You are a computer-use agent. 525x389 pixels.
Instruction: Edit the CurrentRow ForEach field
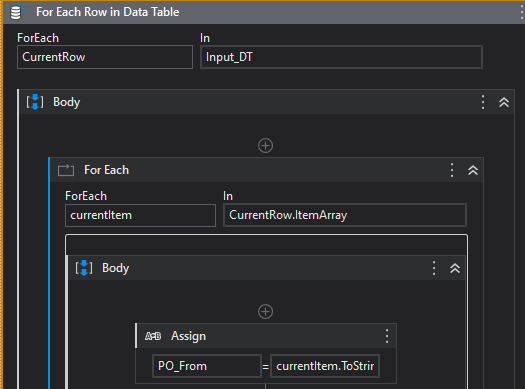pos(105,57)
